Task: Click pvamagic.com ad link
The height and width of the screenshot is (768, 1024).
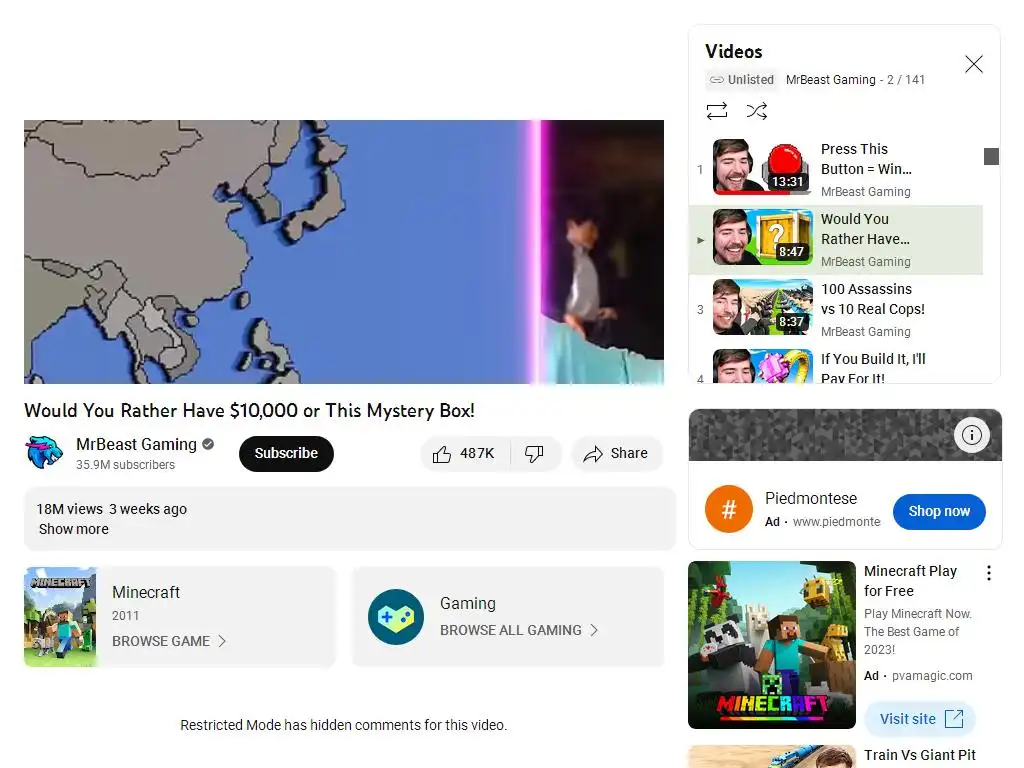Action: [932, 676]
